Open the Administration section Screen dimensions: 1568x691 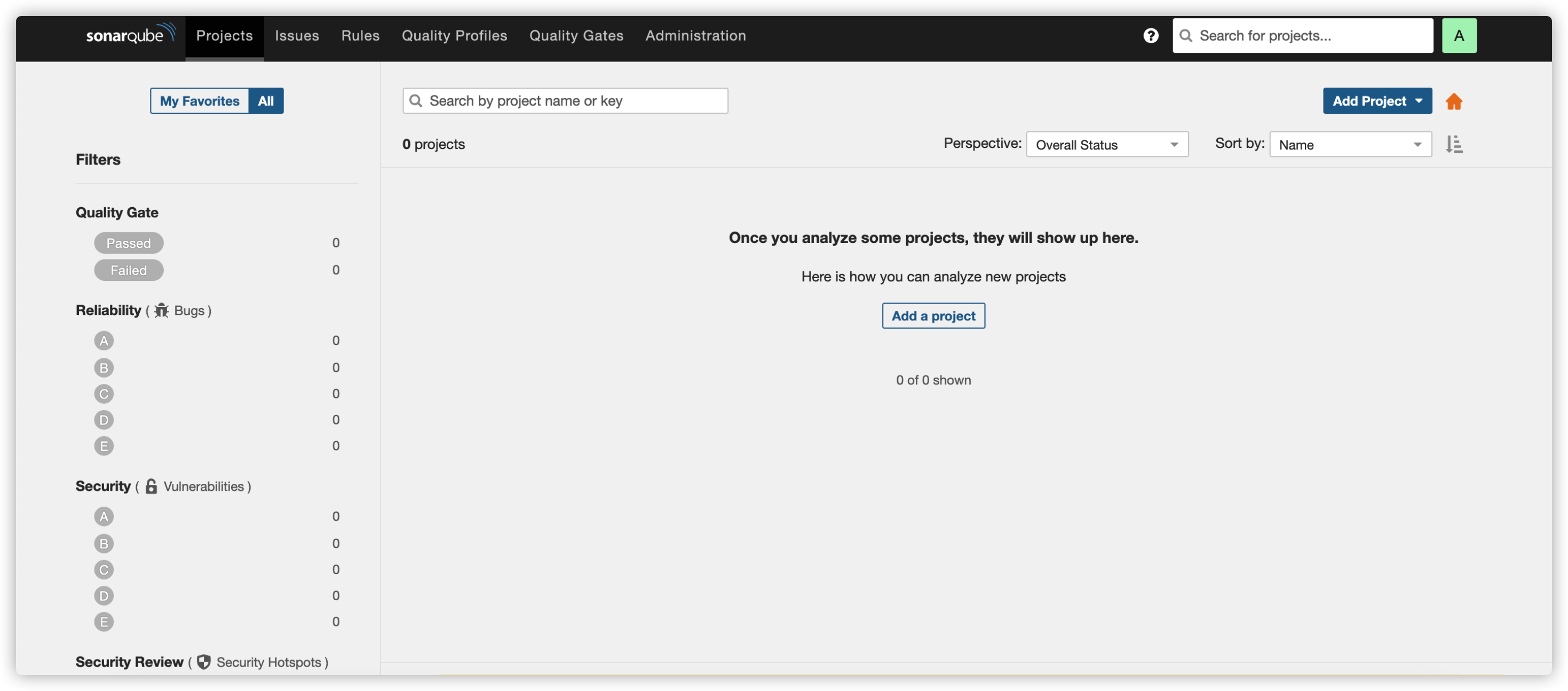tap(695, 35)
